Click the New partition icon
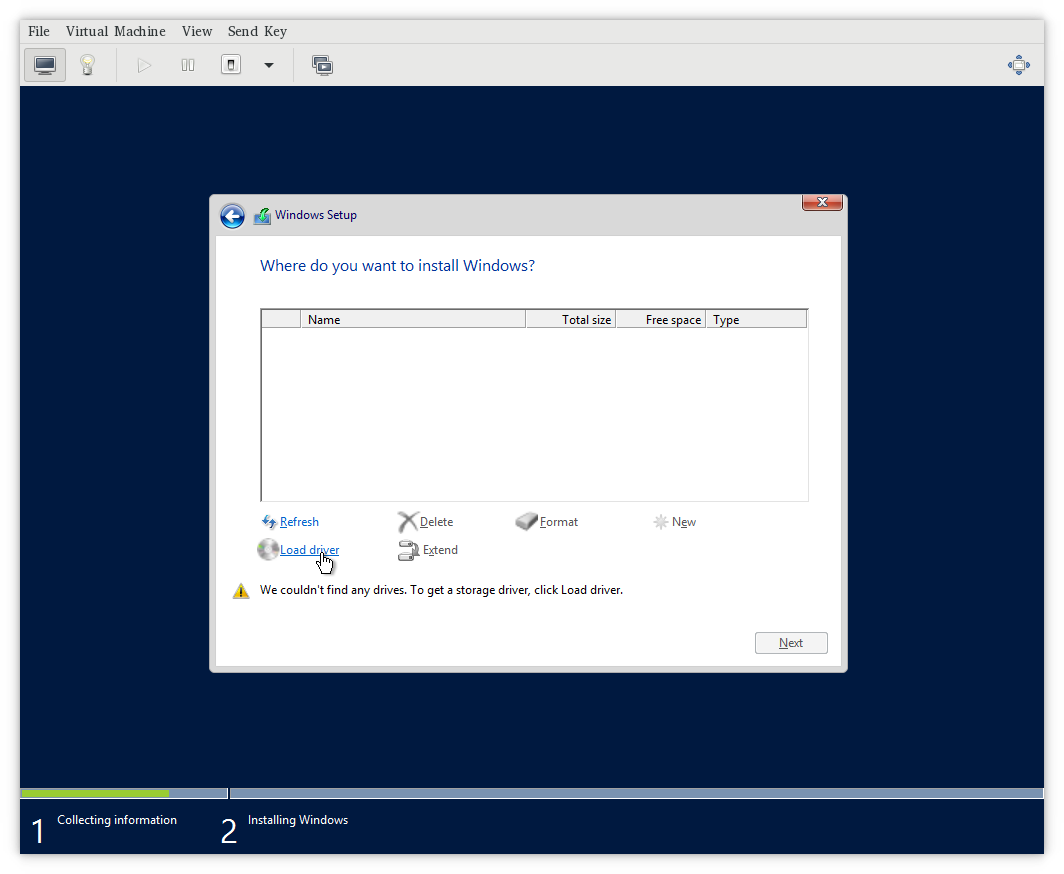Image resolution: width=1064 pixels, height=874 pixels. coord(660,521)
